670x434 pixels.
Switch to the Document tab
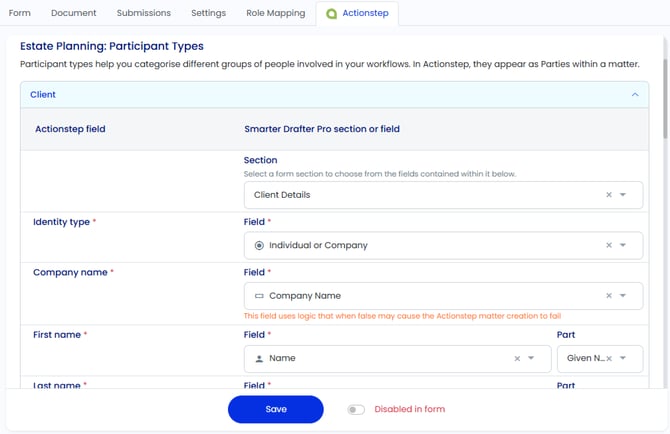click(73, 13)
